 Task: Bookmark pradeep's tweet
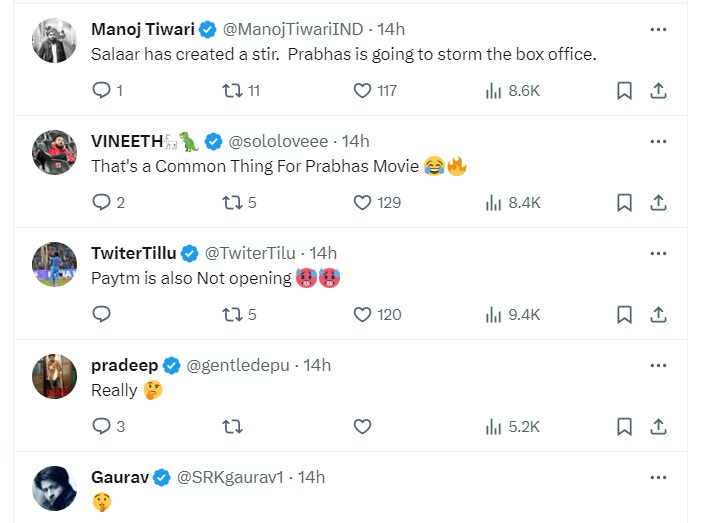(624, 426)
